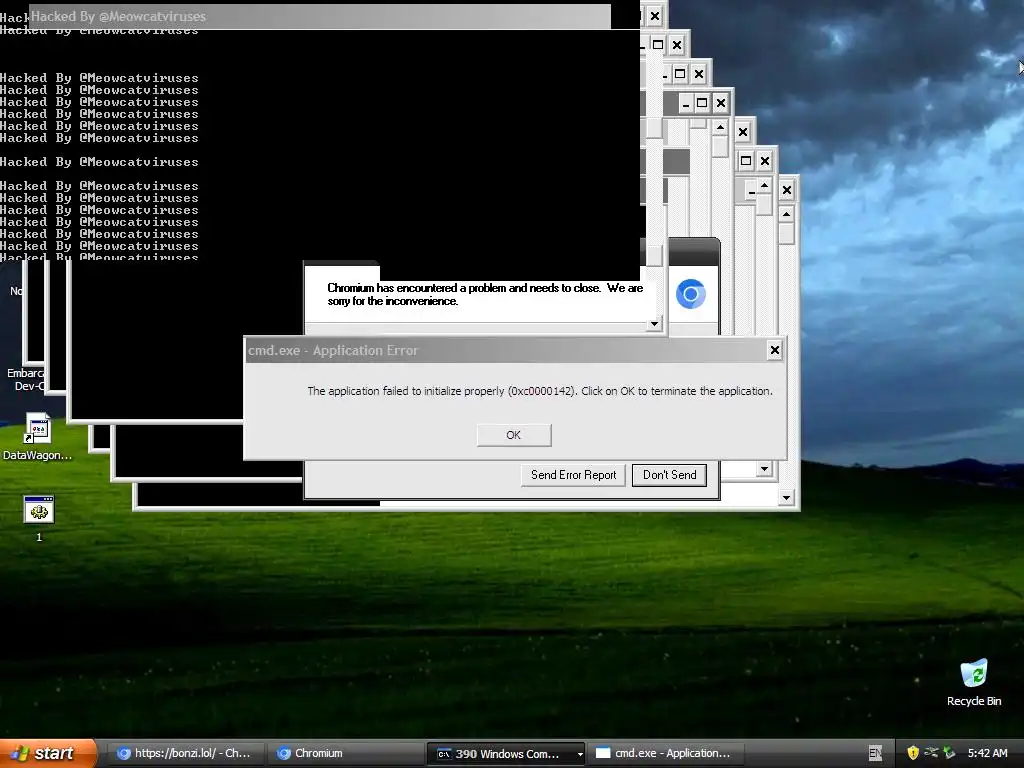Viewport: 1024px width, 768px height.
Task: Select the DataWagon desktop shortcut
Action: pos(38,436)
